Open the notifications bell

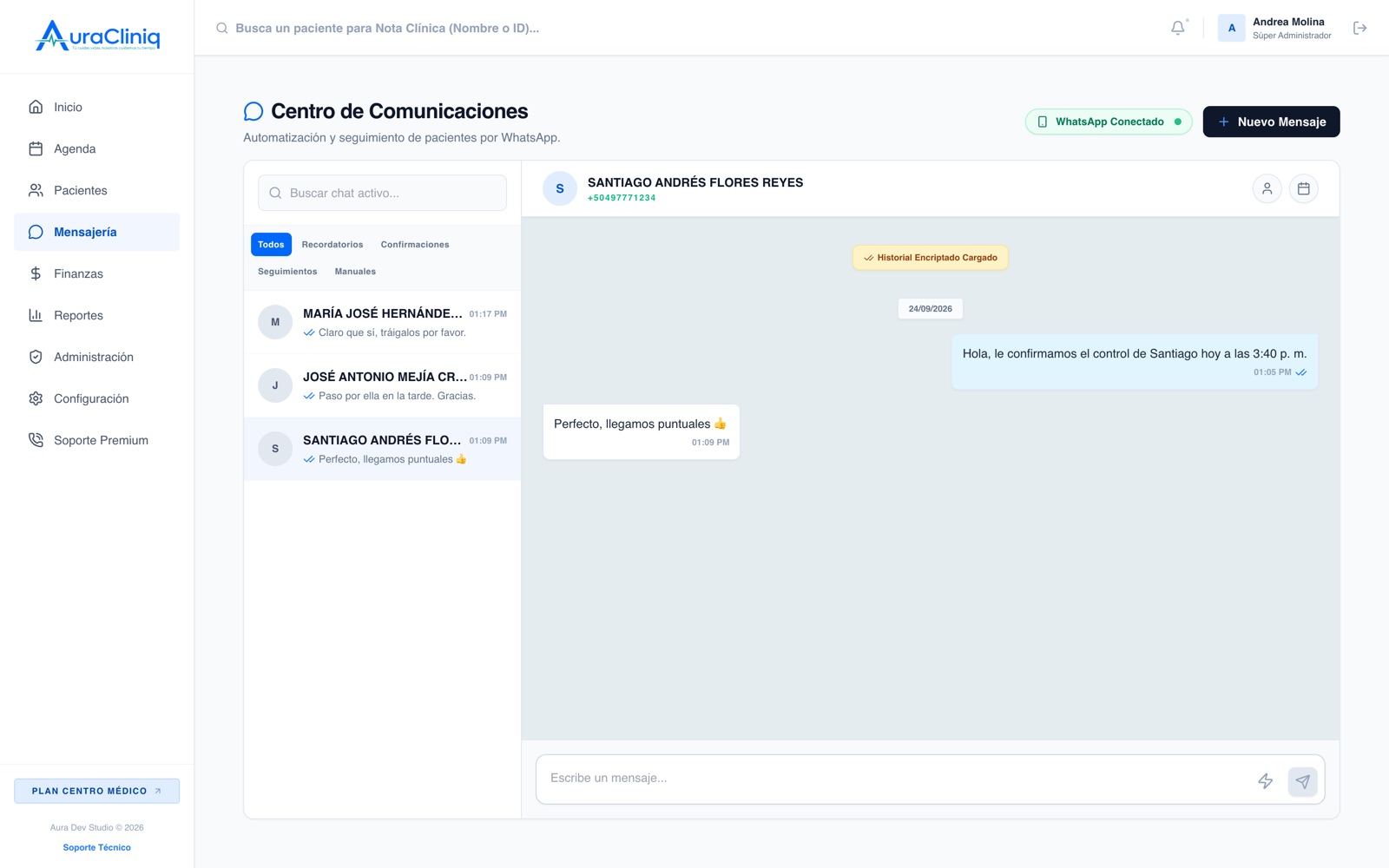1178,28
